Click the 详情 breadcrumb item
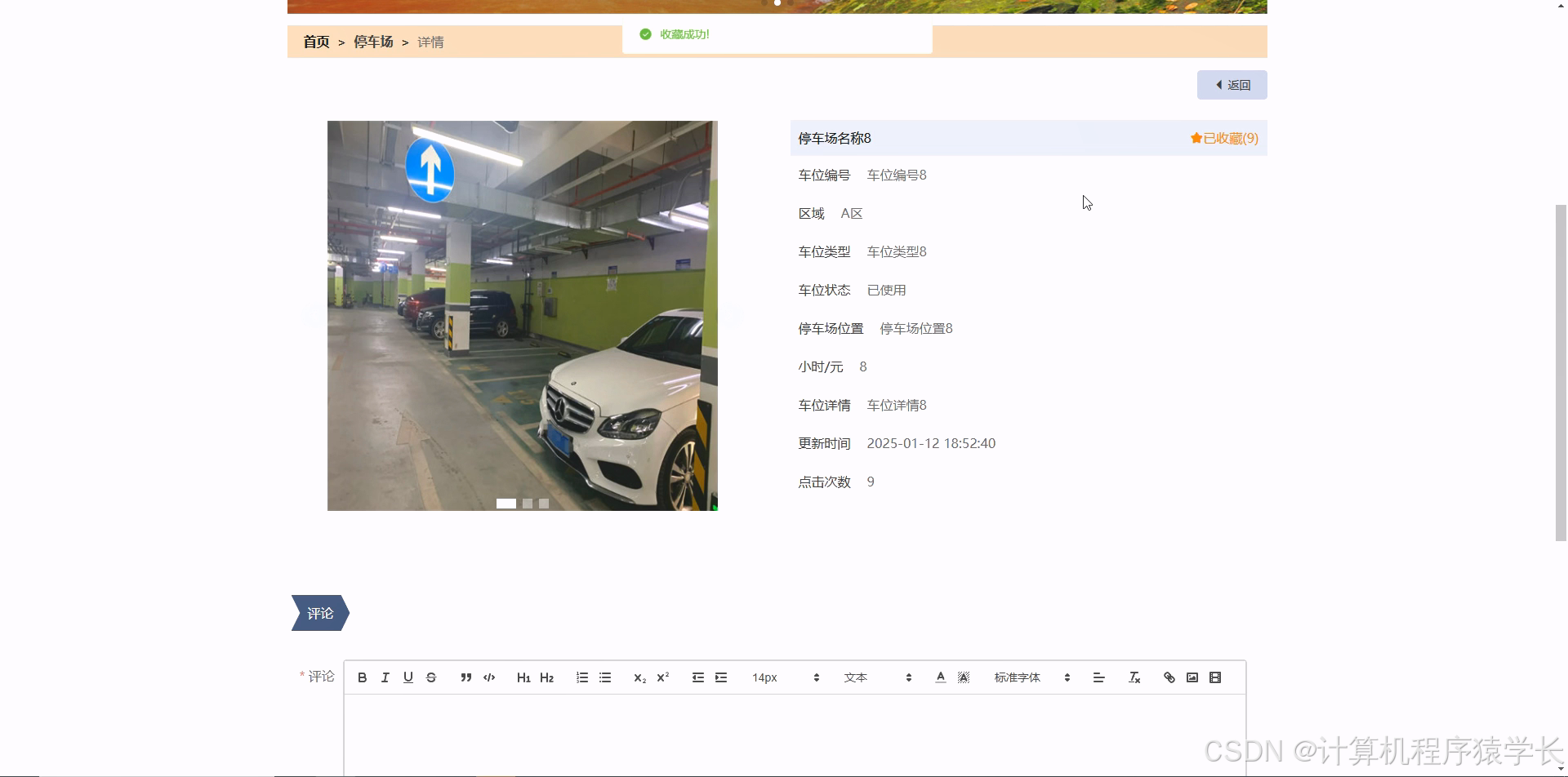The width and height of the screenshot is (1568, 777). pos(430,42)
